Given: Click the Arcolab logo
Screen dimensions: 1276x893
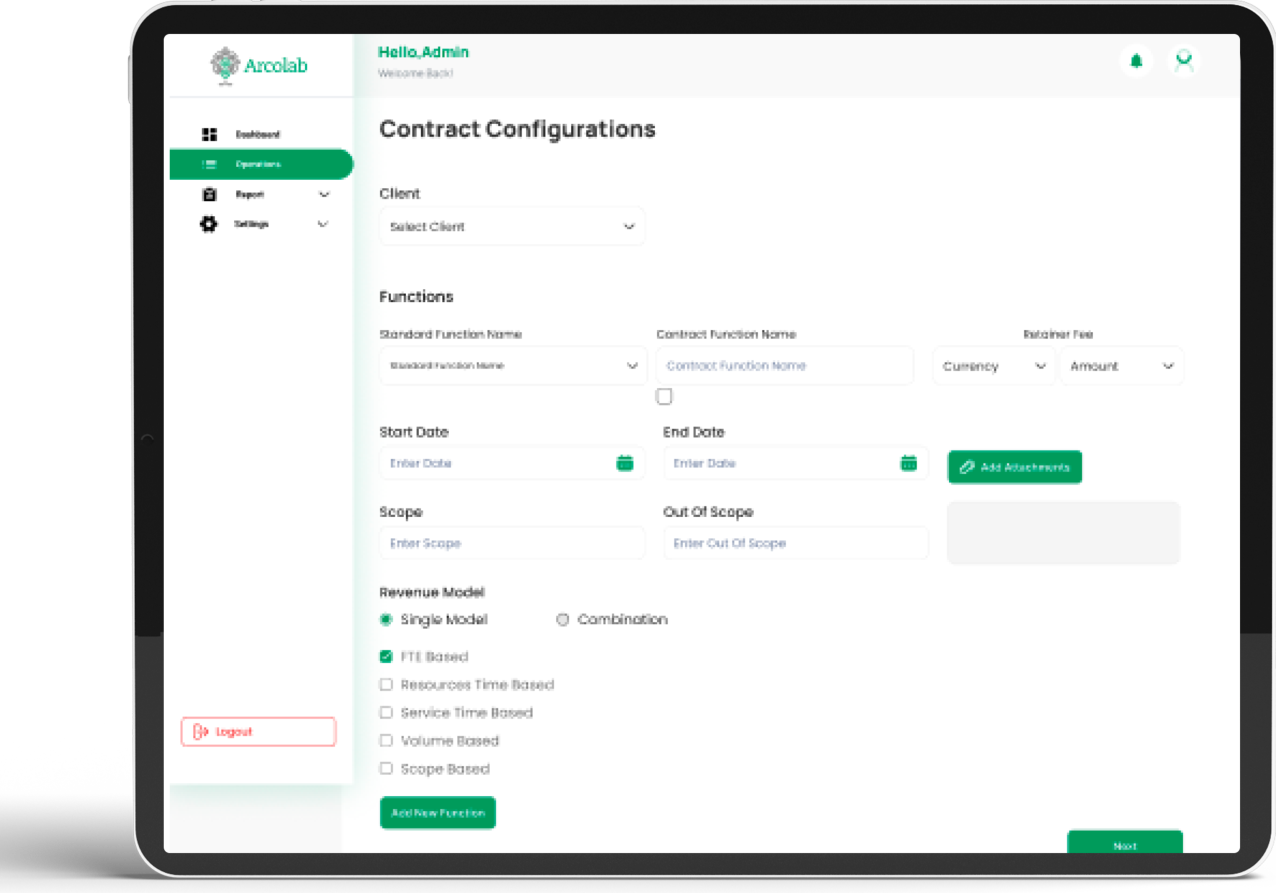Looking at the screenshot, I should [x=259, y=65].
